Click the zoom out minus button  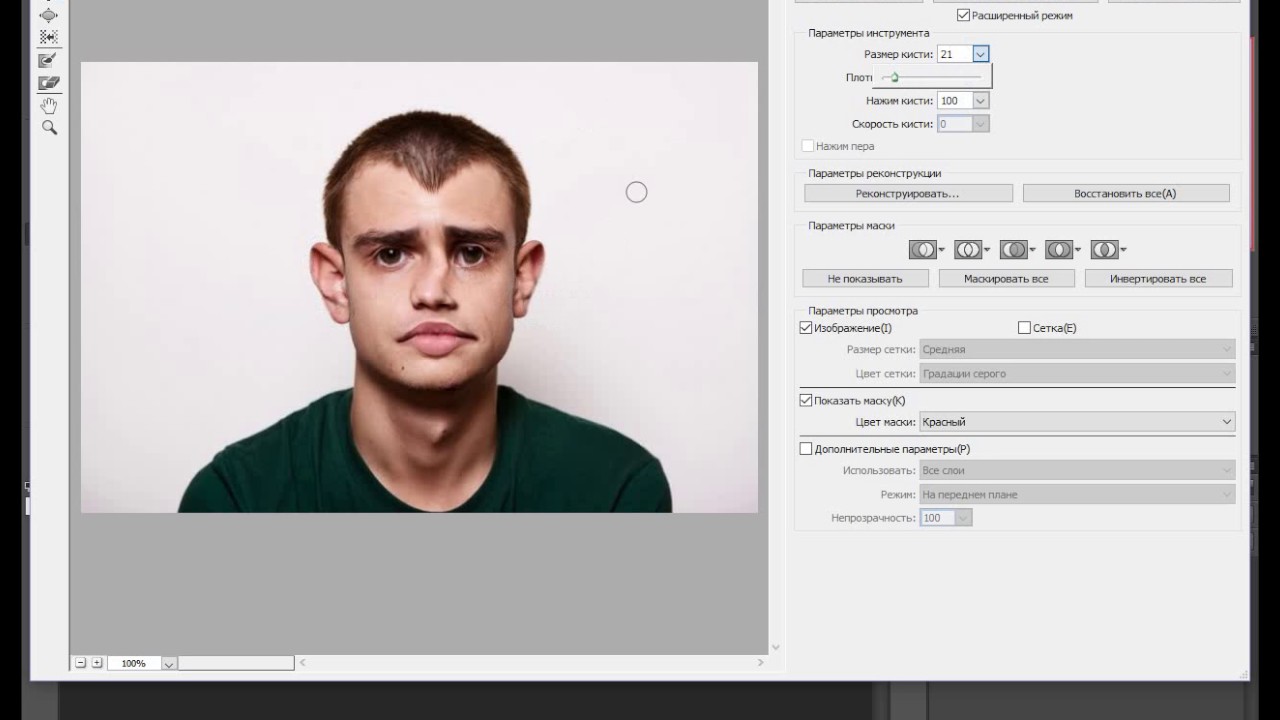point(81,663)
